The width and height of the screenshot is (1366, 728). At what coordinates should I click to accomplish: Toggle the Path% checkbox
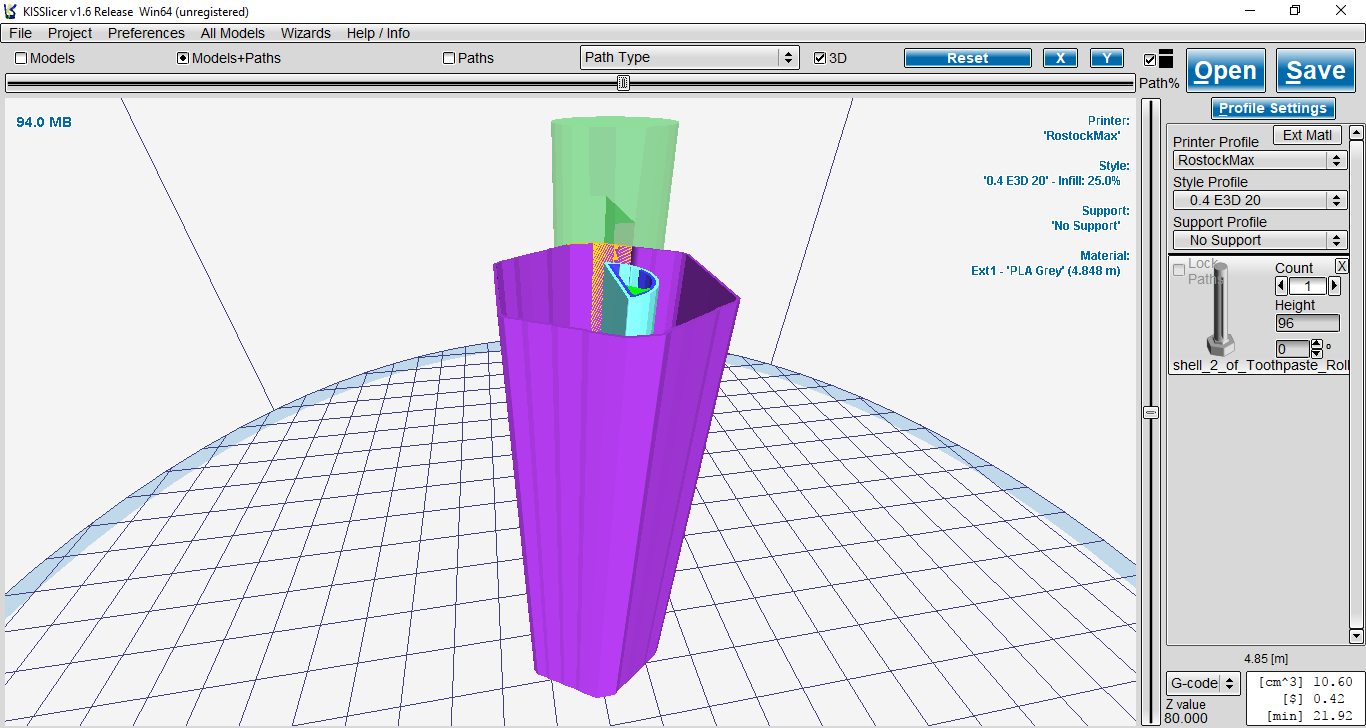(x=1149, y=60)
